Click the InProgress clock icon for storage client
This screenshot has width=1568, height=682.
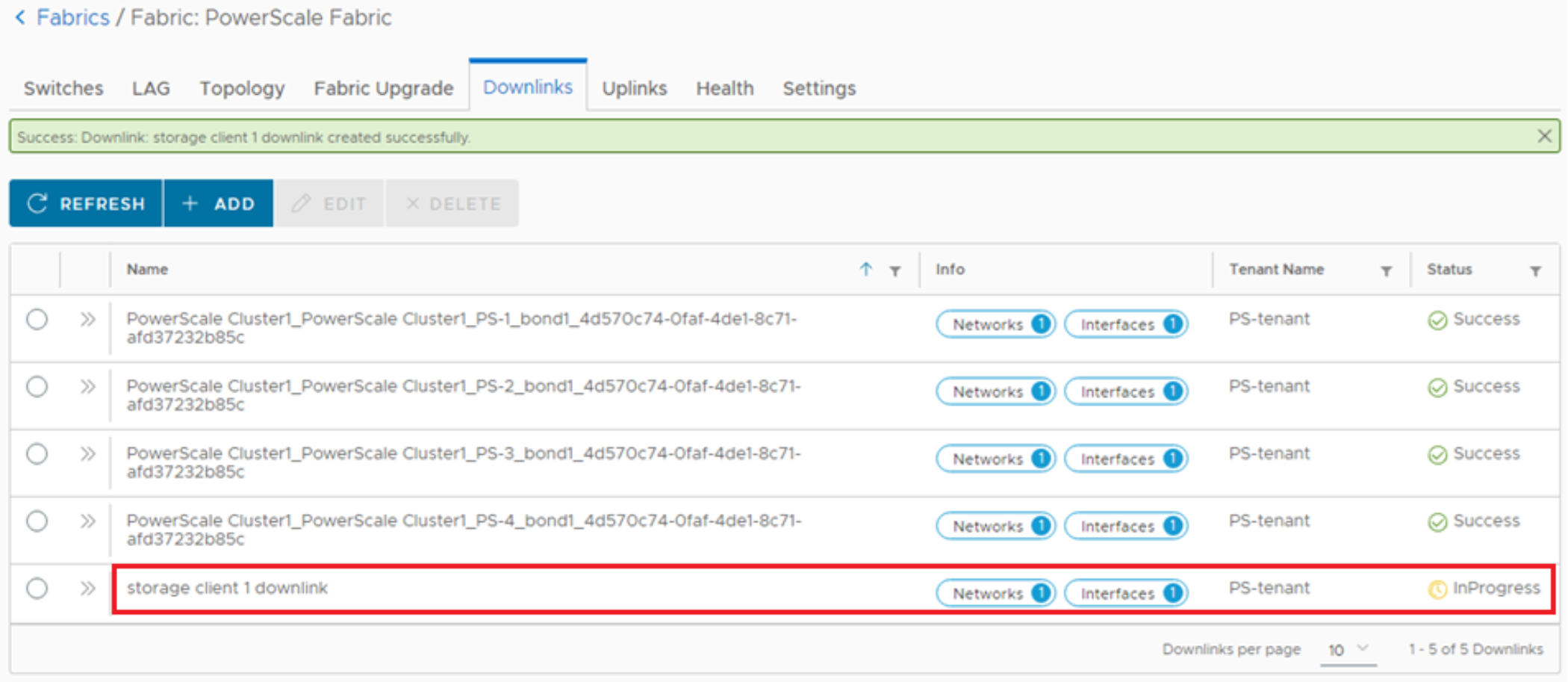point(1437,589)
